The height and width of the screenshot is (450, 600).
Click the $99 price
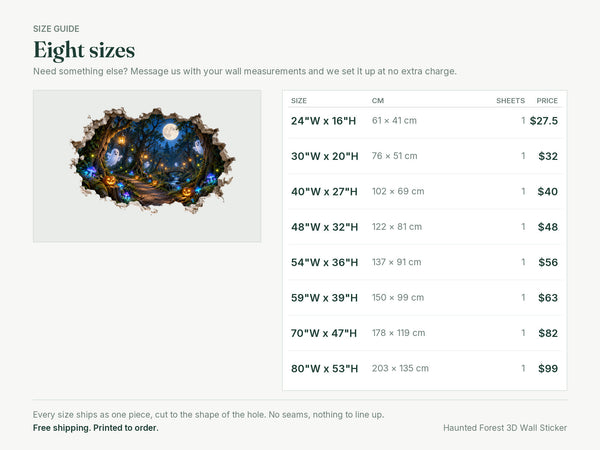(548, 368)
